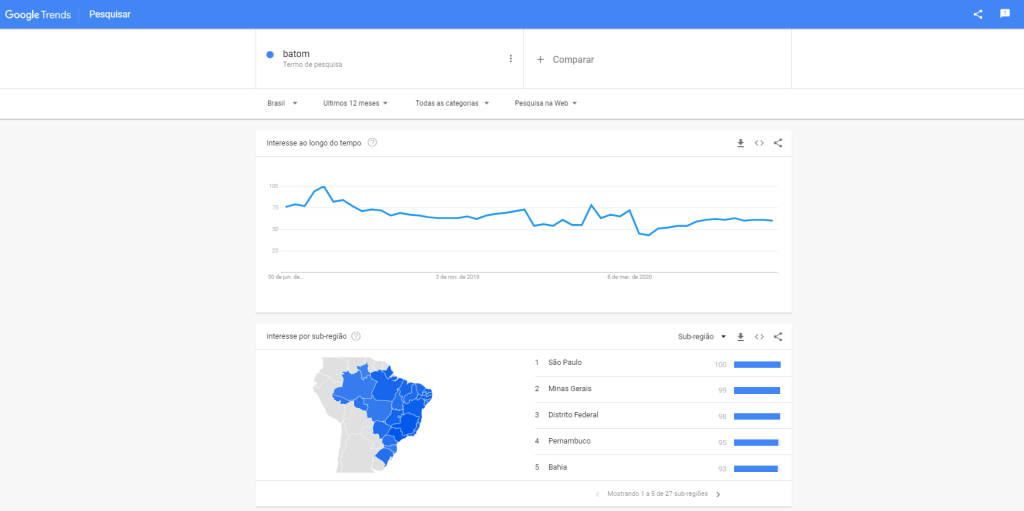Share the interest over time chart
This screenshot has height=511, width=1024.
[778, 143]
